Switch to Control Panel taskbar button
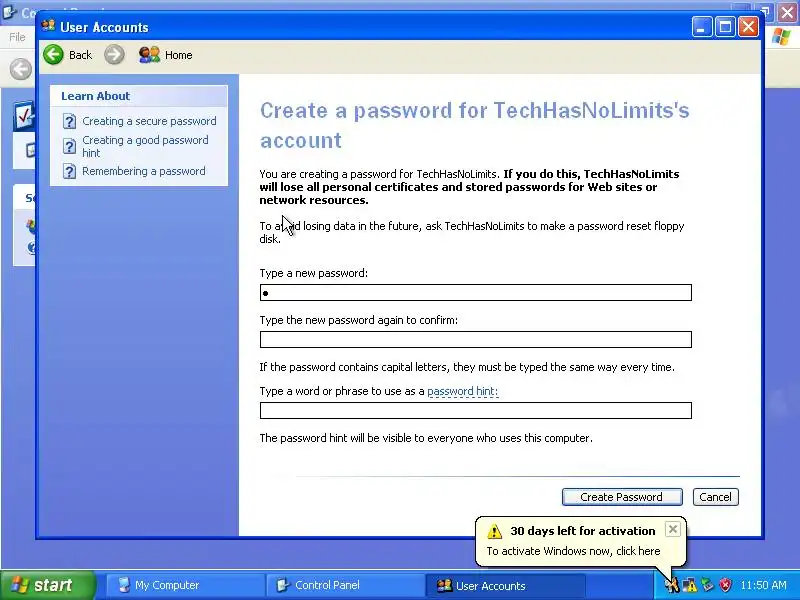Image resolution: width=800 pixels, height=600 pixels. [345, 585]
